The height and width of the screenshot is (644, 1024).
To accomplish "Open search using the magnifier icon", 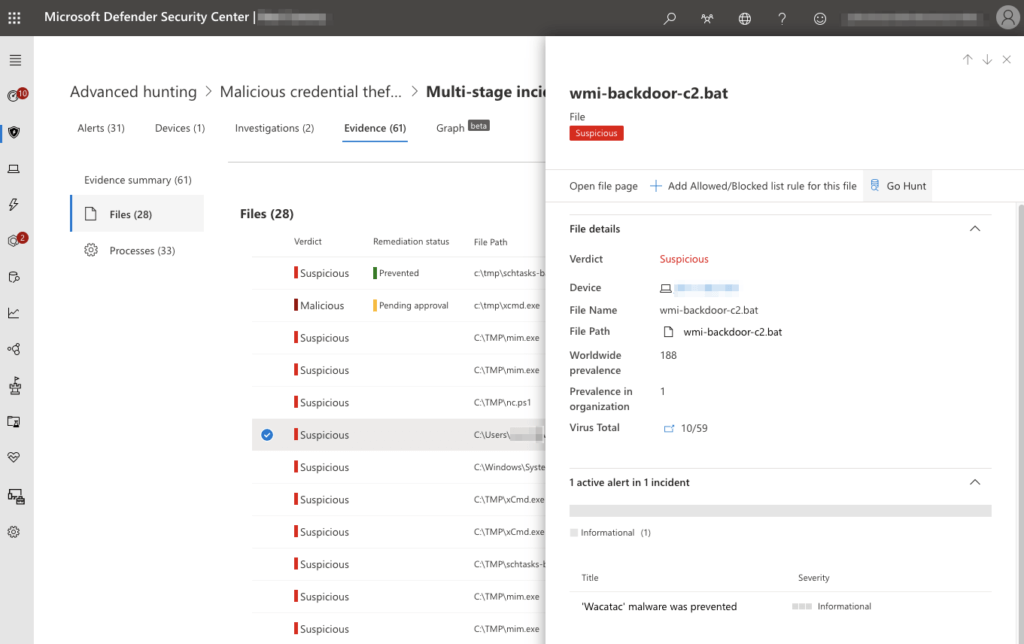I will tap(669, 18).
